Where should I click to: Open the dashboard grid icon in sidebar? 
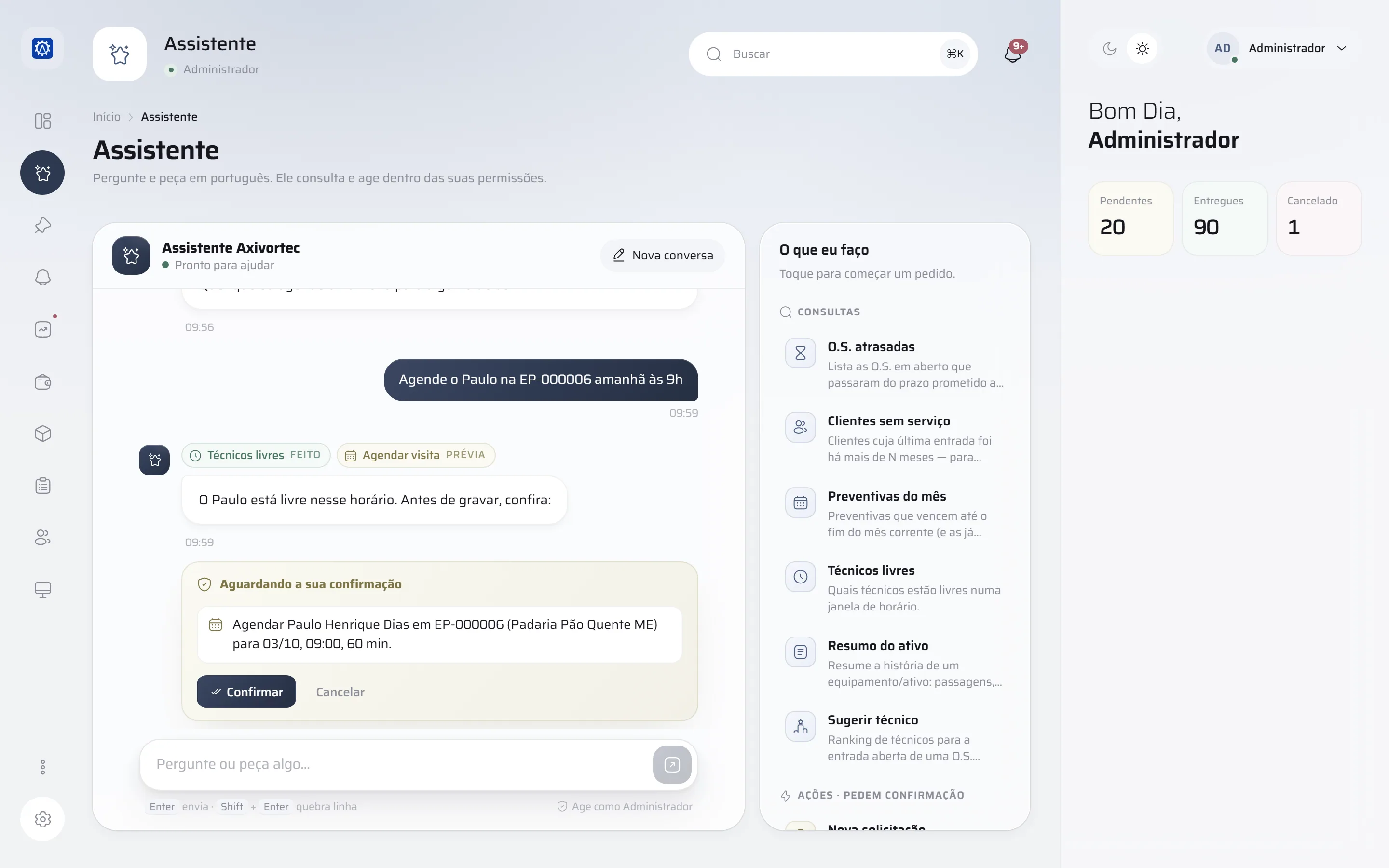point(42,121)
